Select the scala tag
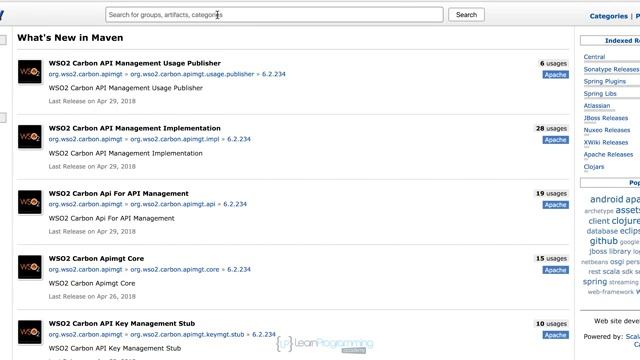 coord(611,271)
